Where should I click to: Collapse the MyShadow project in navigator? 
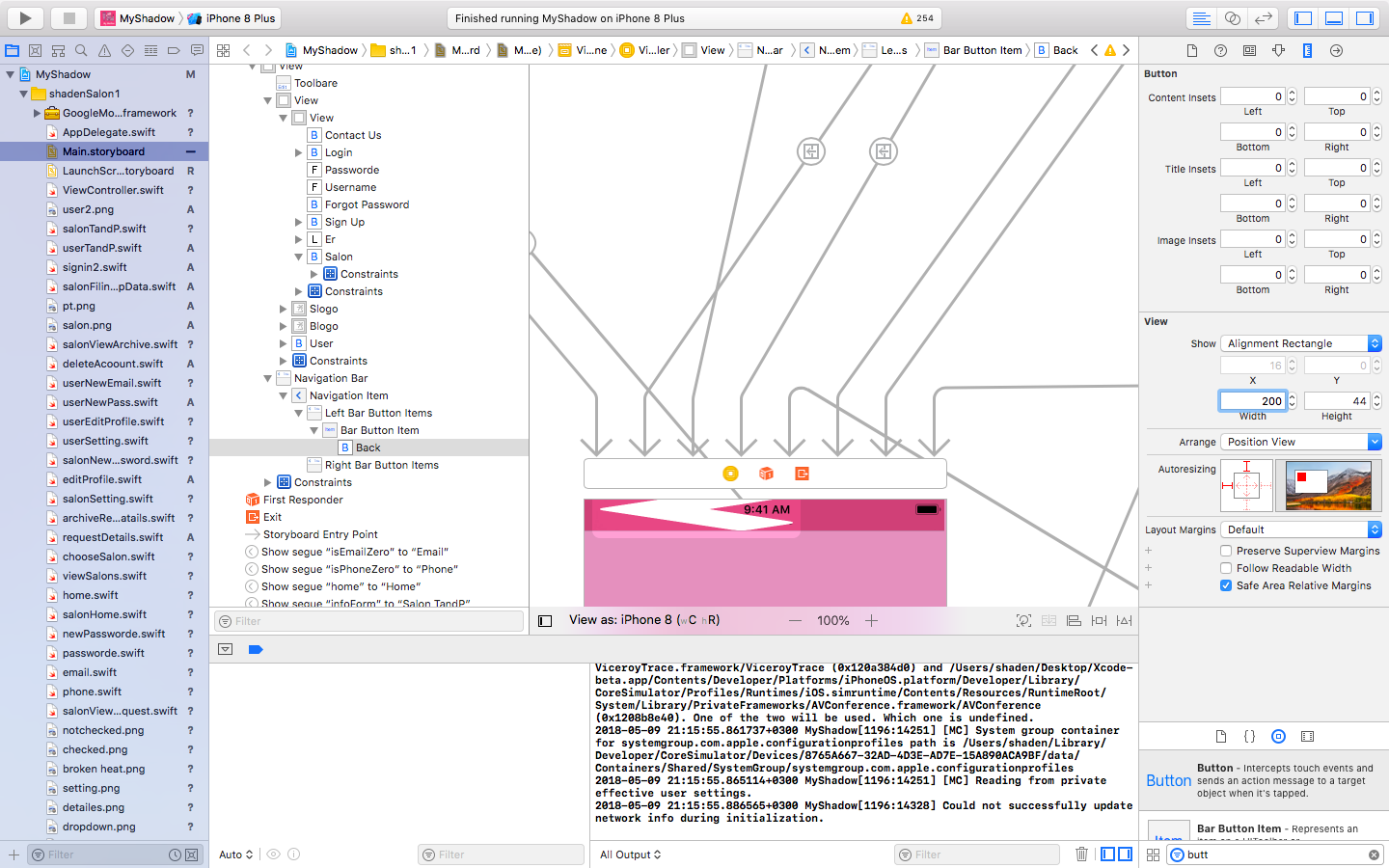(x=10, y=74)
